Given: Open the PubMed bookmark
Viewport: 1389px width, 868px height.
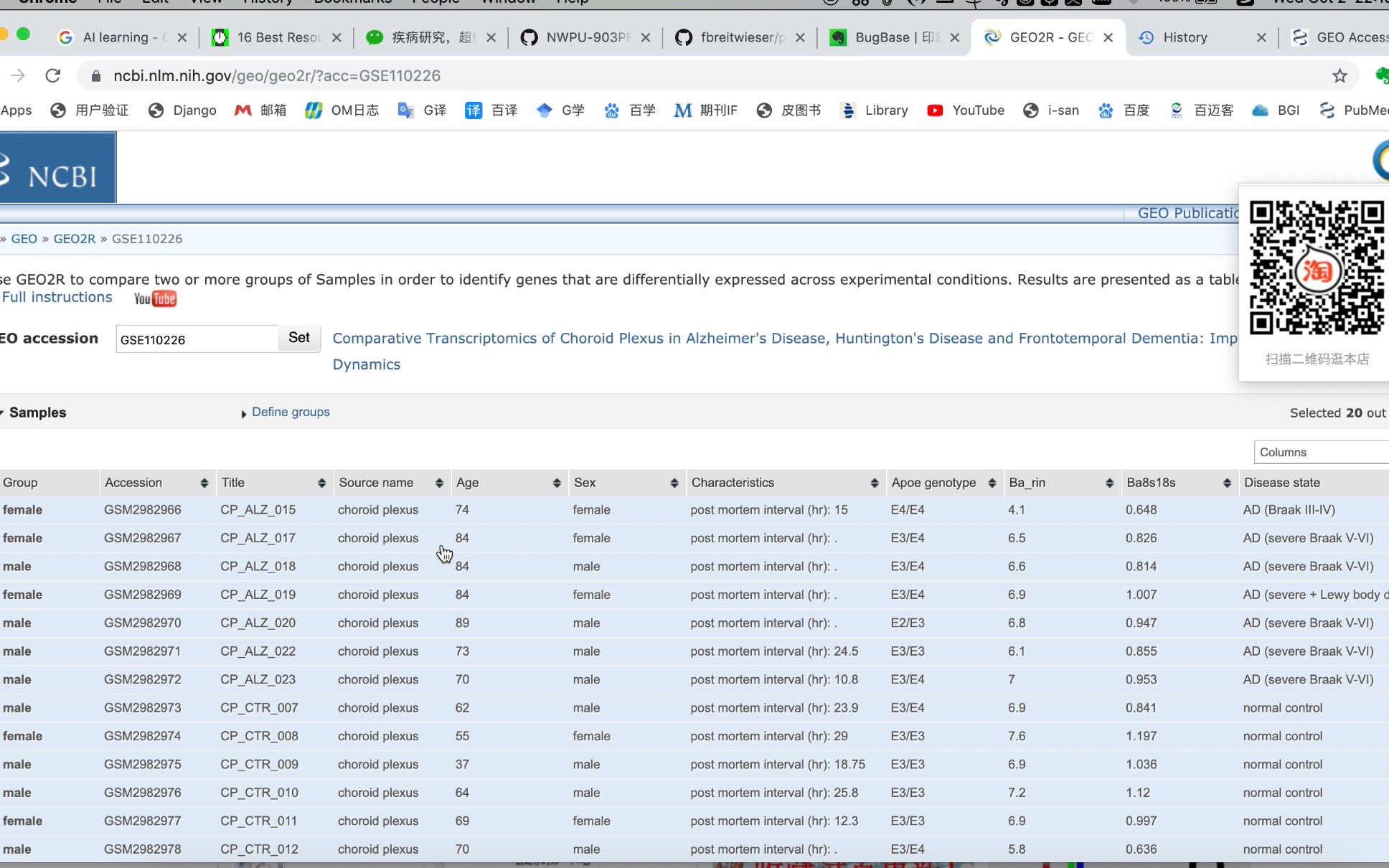Looking at the screenshot, I should point(1354,110).
